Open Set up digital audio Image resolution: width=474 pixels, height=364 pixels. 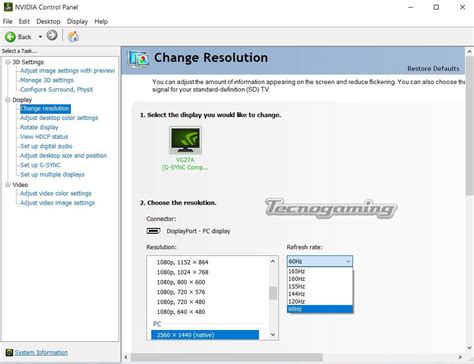coord(46,146)
